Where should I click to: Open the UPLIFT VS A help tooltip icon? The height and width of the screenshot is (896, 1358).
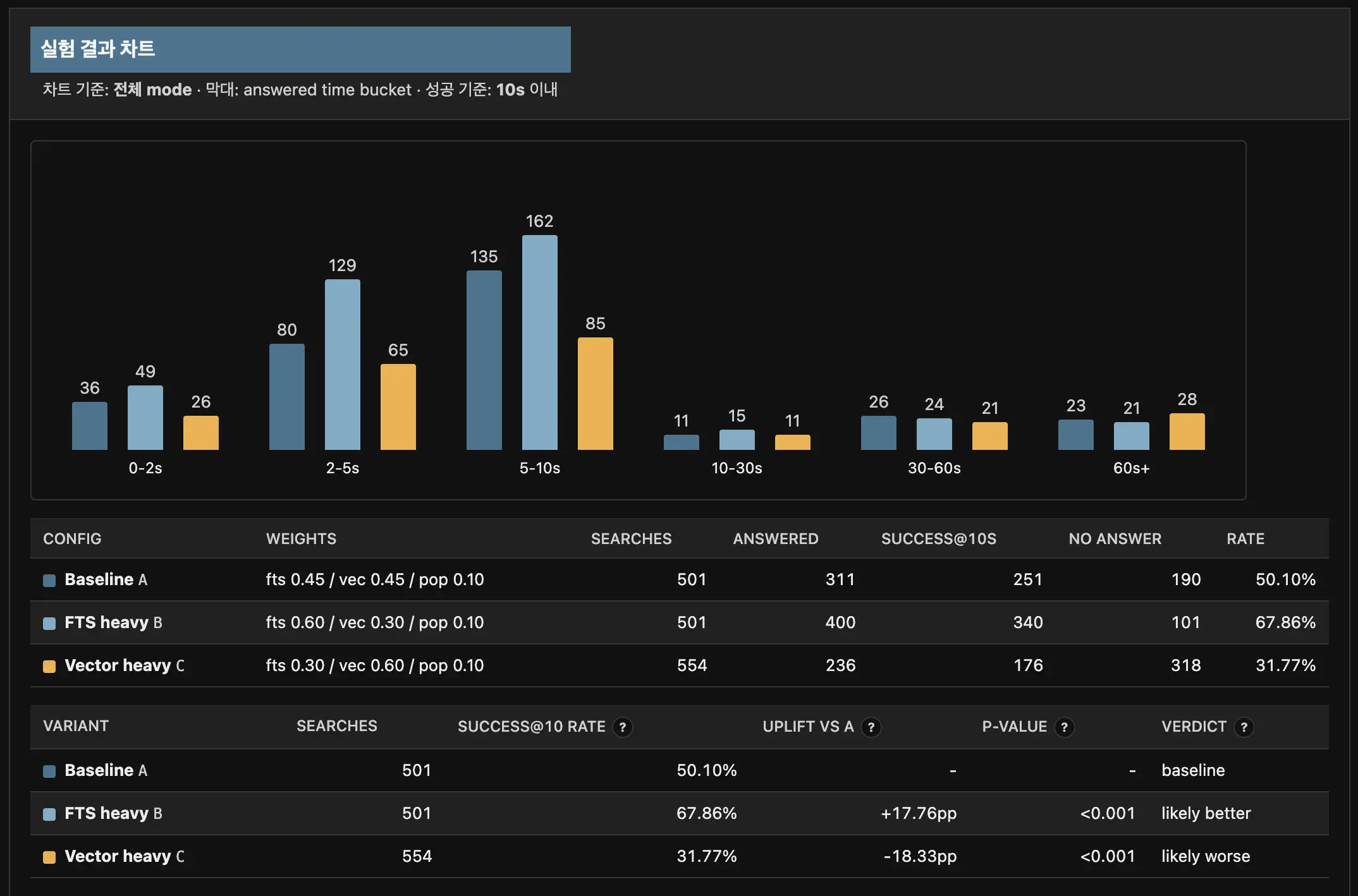click(871, 727)
